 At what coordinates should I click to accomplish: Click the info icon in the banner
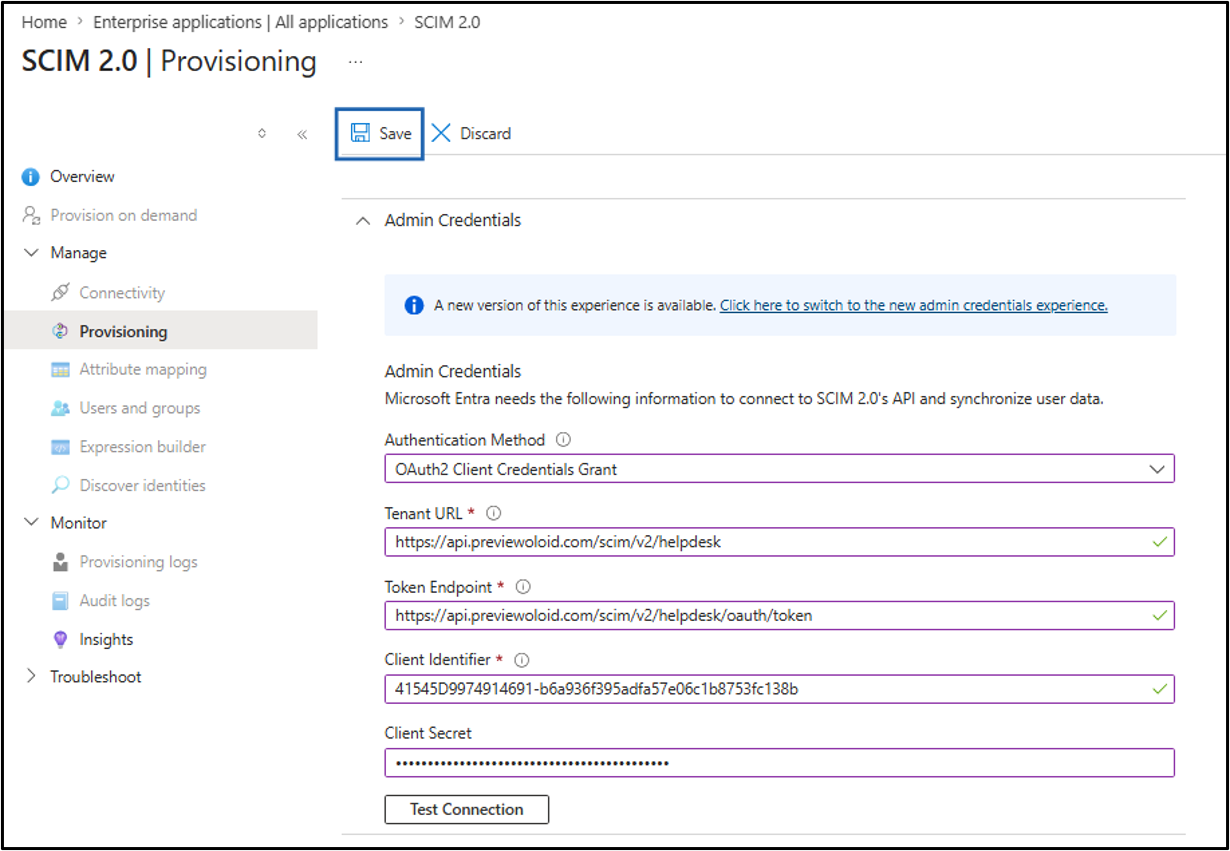point(414,305)
